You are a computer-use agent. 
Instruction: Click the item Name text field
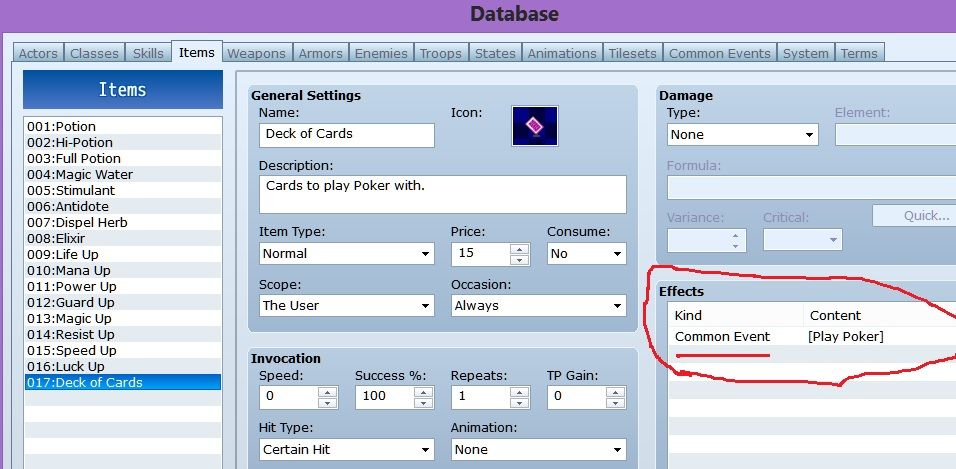[x=346, y=134]
